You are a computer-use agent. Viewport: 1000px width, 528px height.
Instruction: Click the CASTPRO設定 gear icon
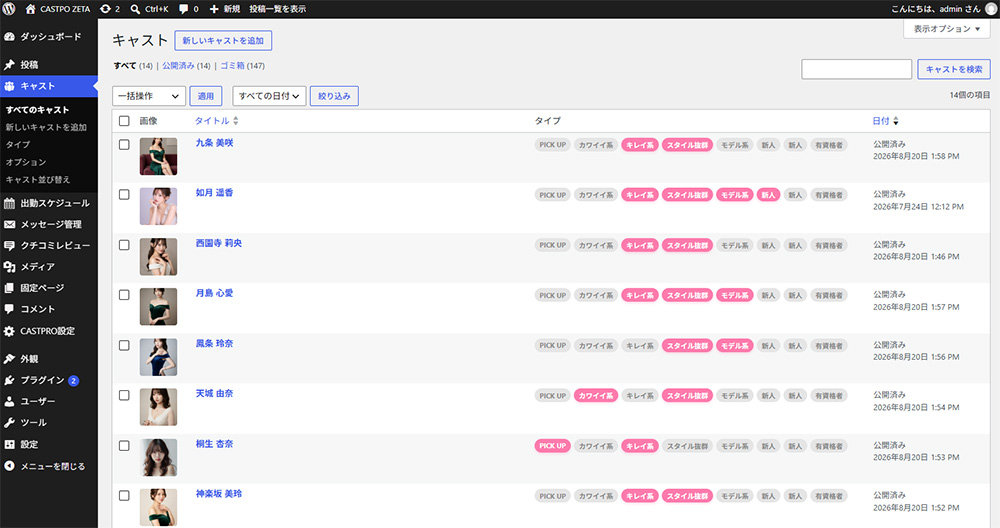(x=9, y=331)
